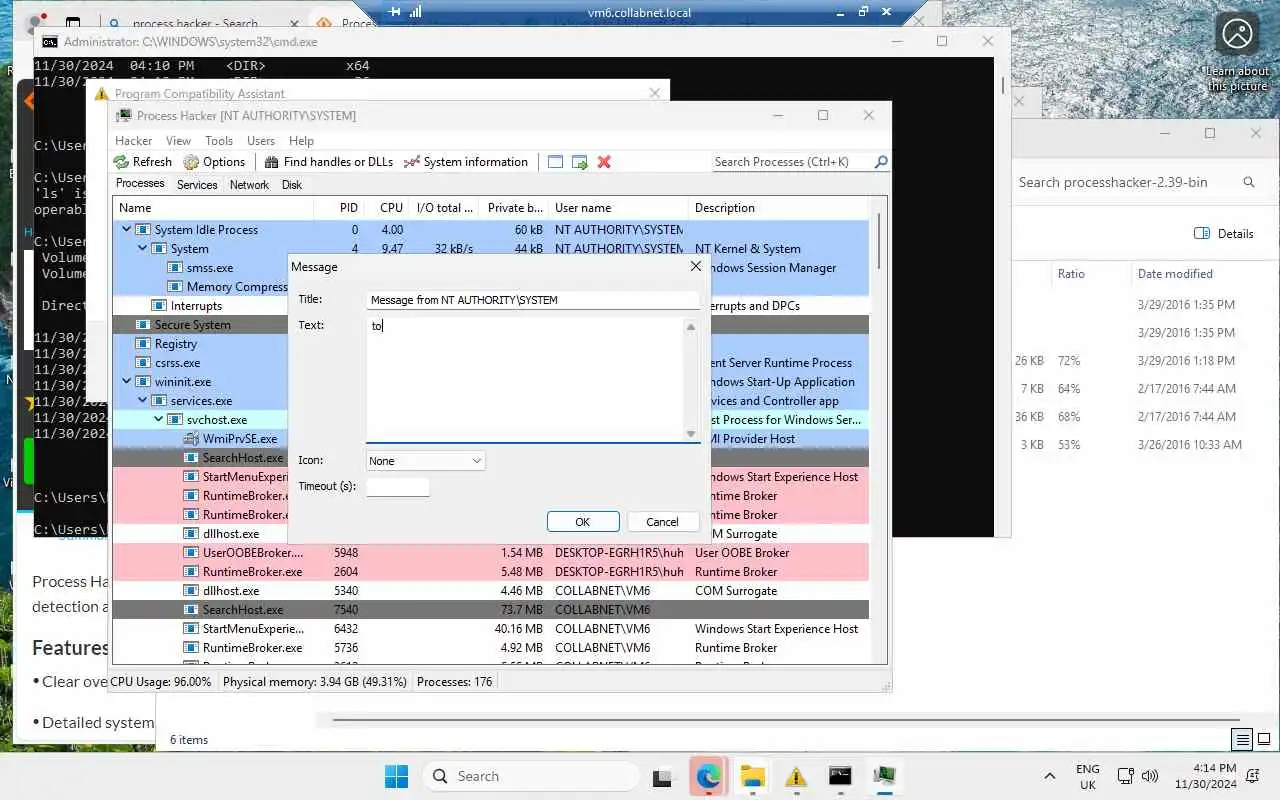Select the SearchHost.exe row with PID 7540
This screenshot has height=800, width=1280.
click(x=490, y=610)
